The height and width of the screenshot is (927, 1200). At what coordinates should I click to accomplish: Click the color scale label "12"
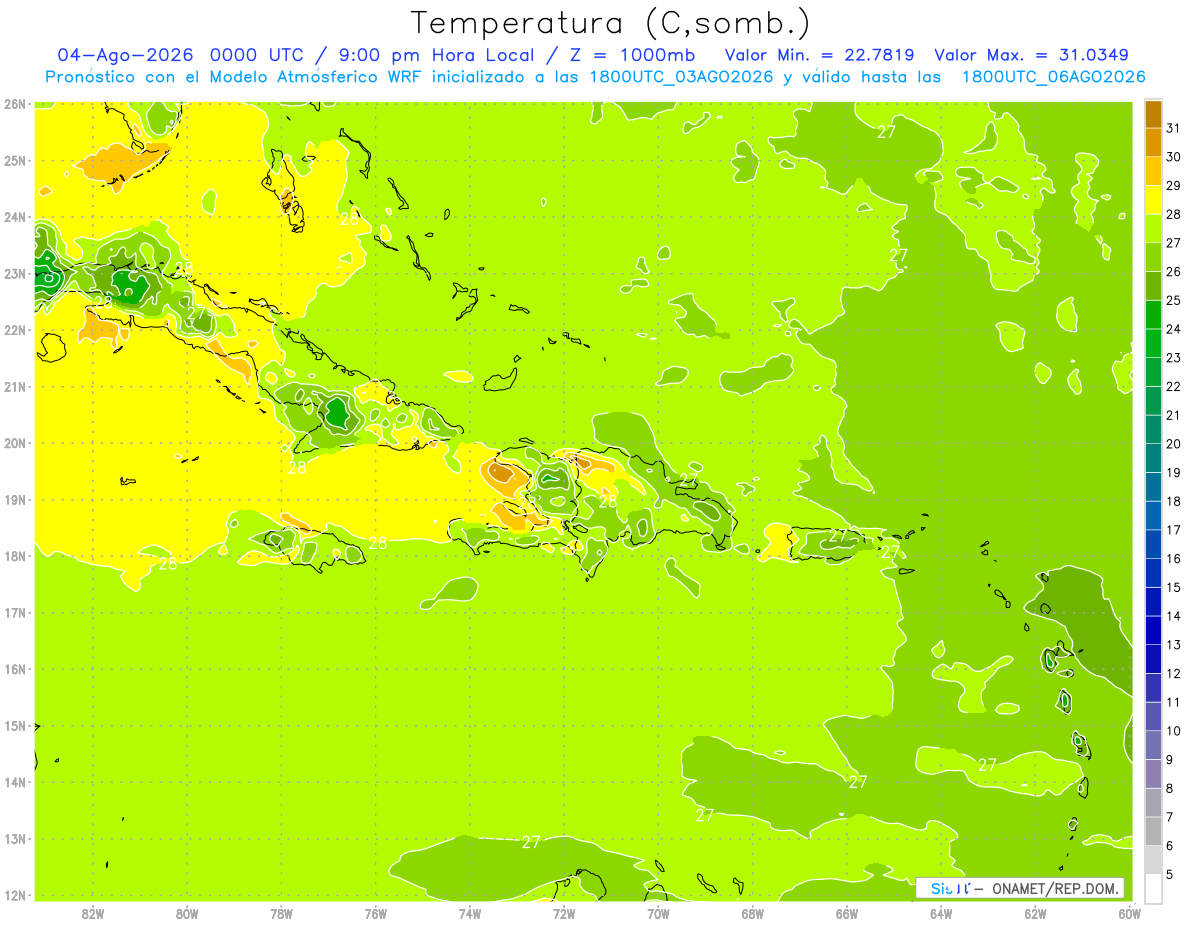tap(1174, 673)
